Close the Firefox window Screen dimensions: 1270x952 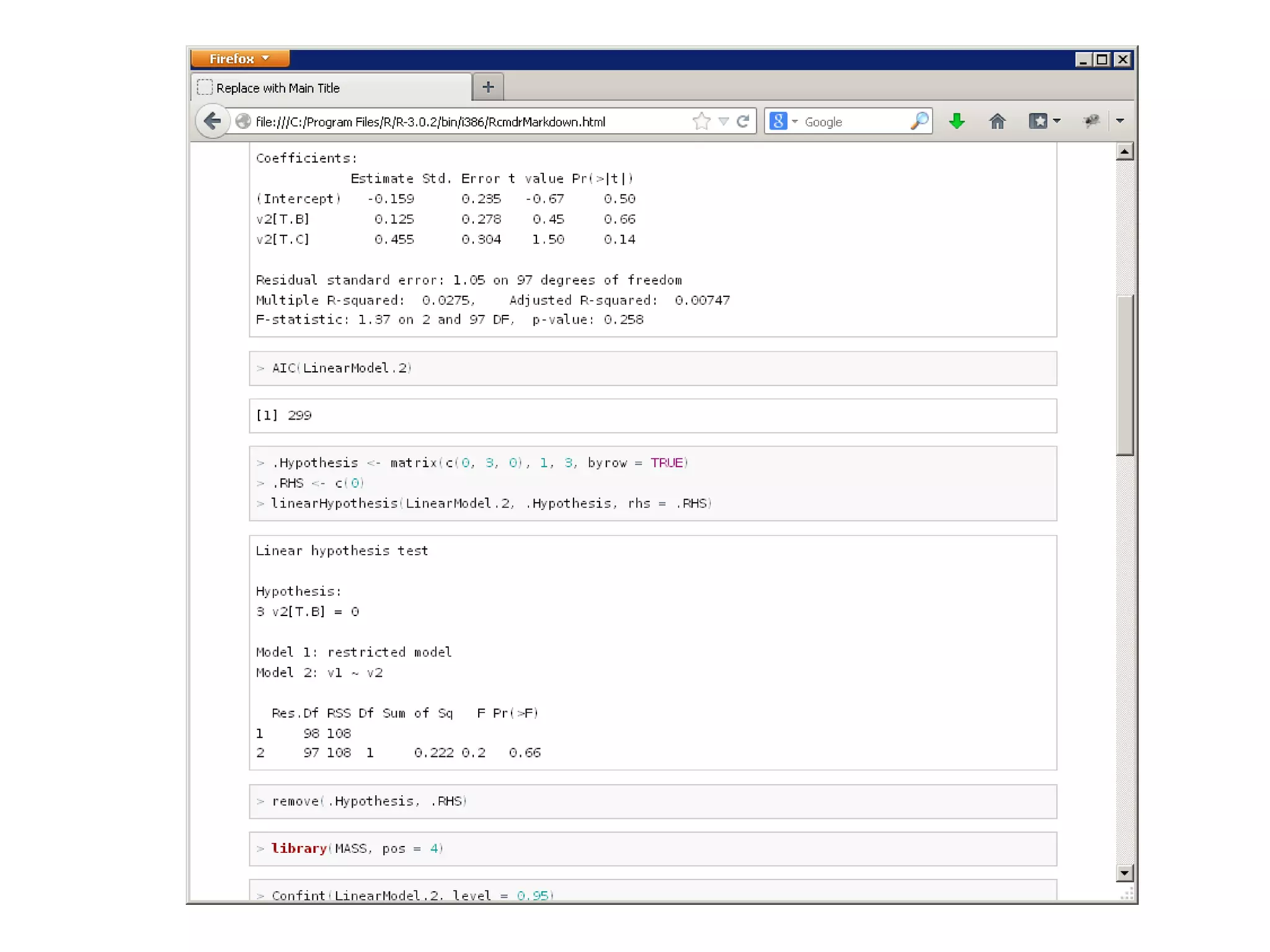(1122, 59)
